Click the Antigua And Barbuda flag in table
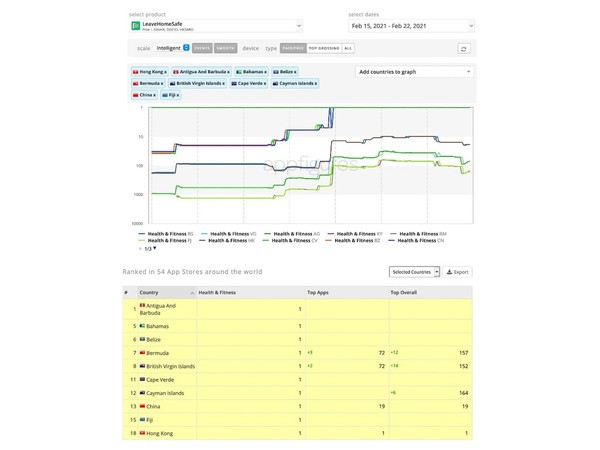Screen dimensions: 600x450 tap(142, 305)
